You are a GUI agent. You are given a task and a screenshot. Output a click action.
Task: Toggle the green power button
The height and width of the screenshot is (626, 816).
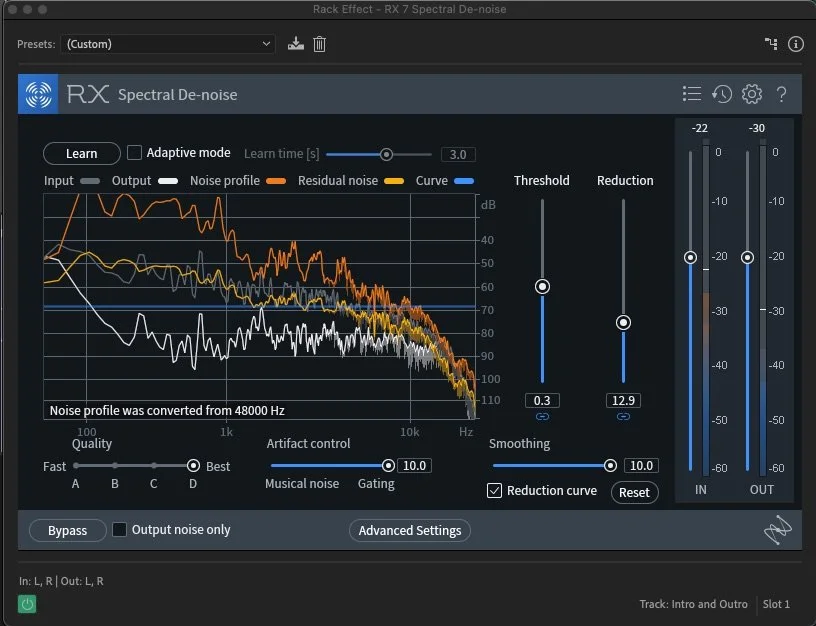pos(27,604)
